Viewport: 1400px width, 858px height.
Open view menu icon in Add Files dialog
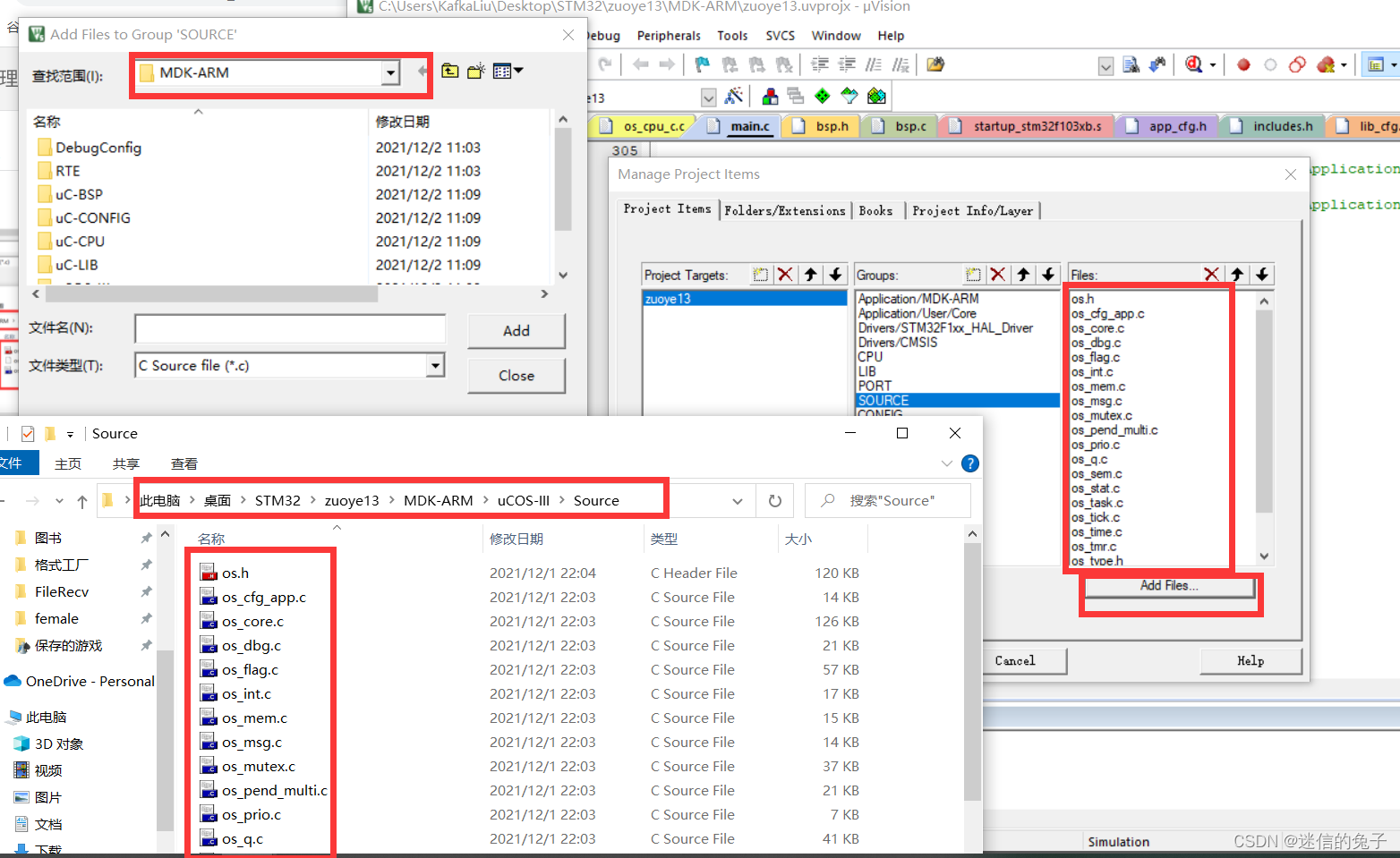click(x=508, y=71)
